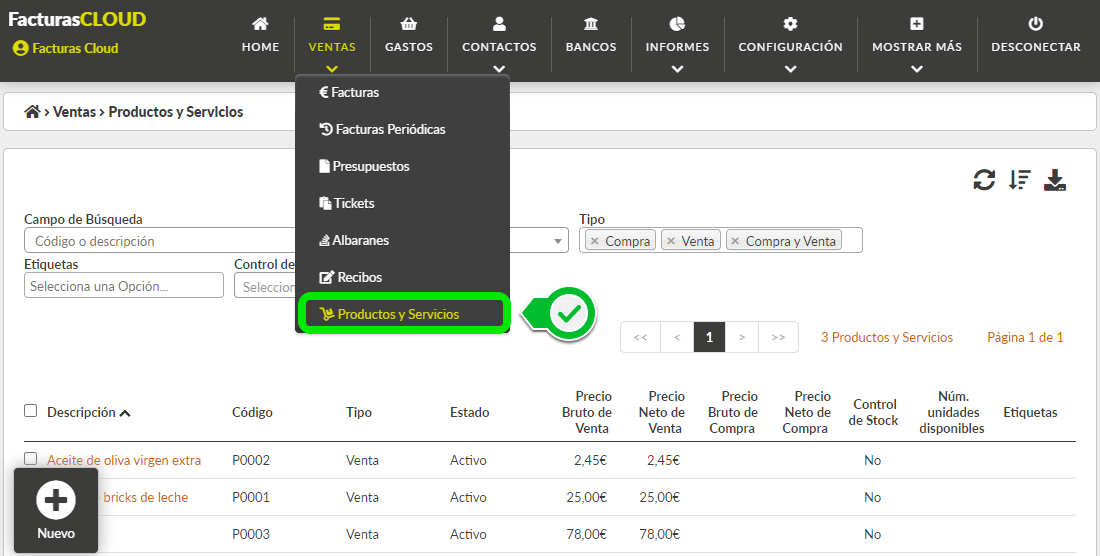Go to next page button
The width and height of the screenshot is (1100, 556).
(x=742, y=337)
